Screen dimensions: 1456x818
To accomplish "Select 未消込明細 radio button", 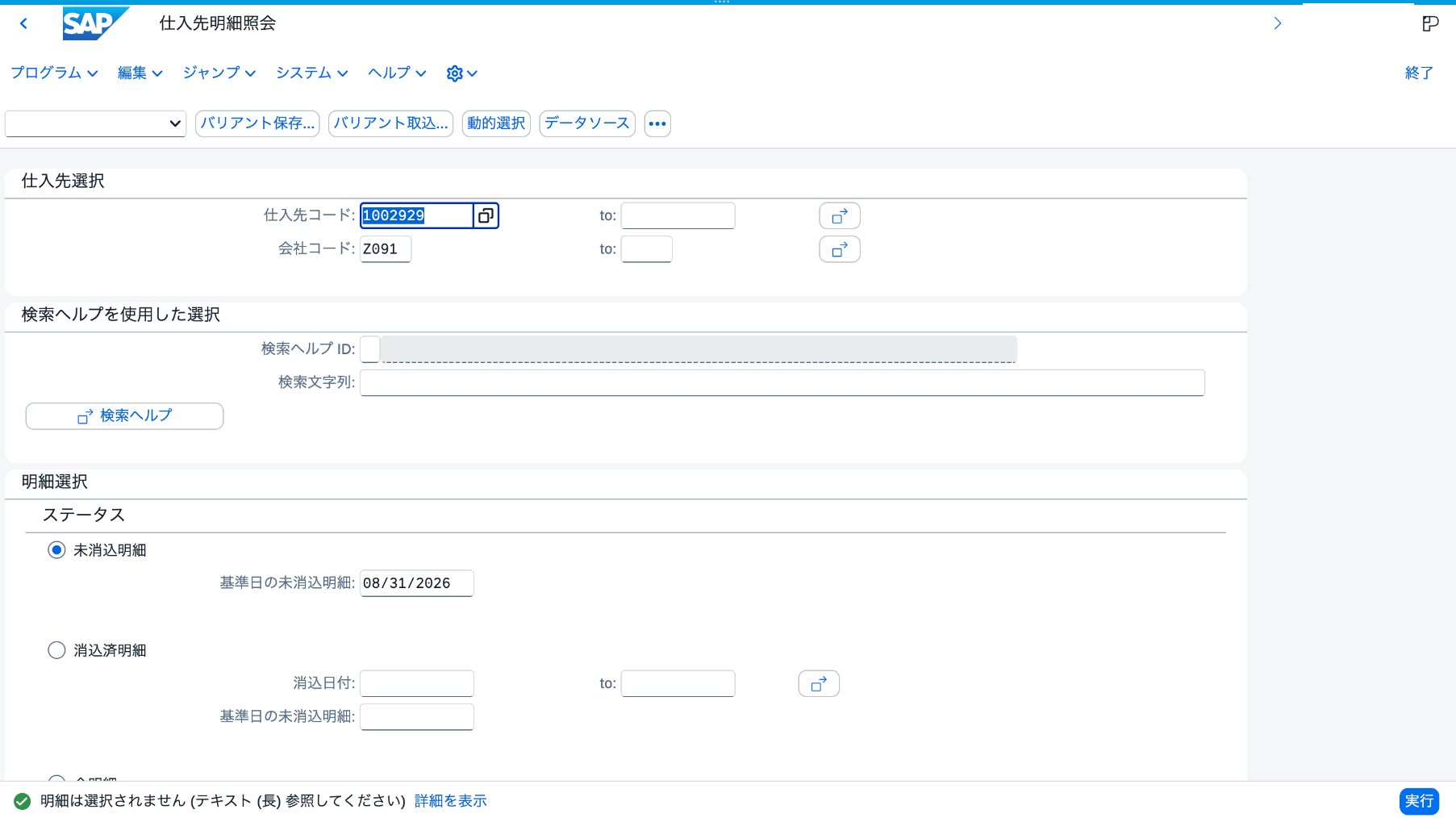I will tap(56, 550).
